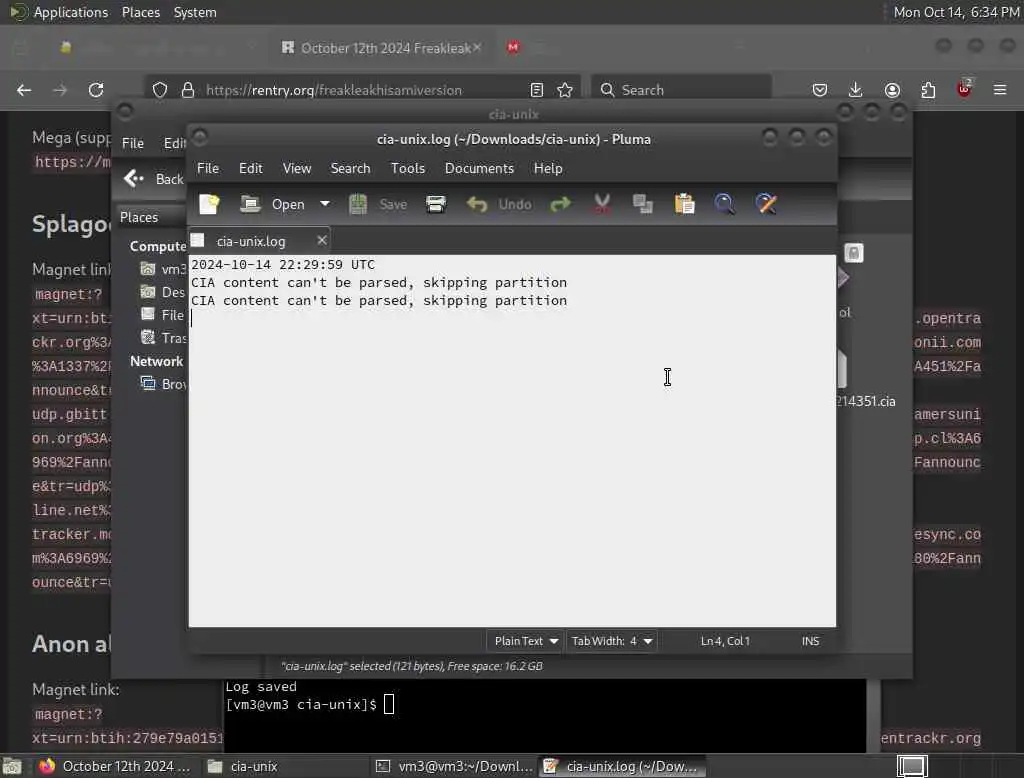Select File System in file manager sidebar
Screen dimensions: 1024x778
[163, 315]
